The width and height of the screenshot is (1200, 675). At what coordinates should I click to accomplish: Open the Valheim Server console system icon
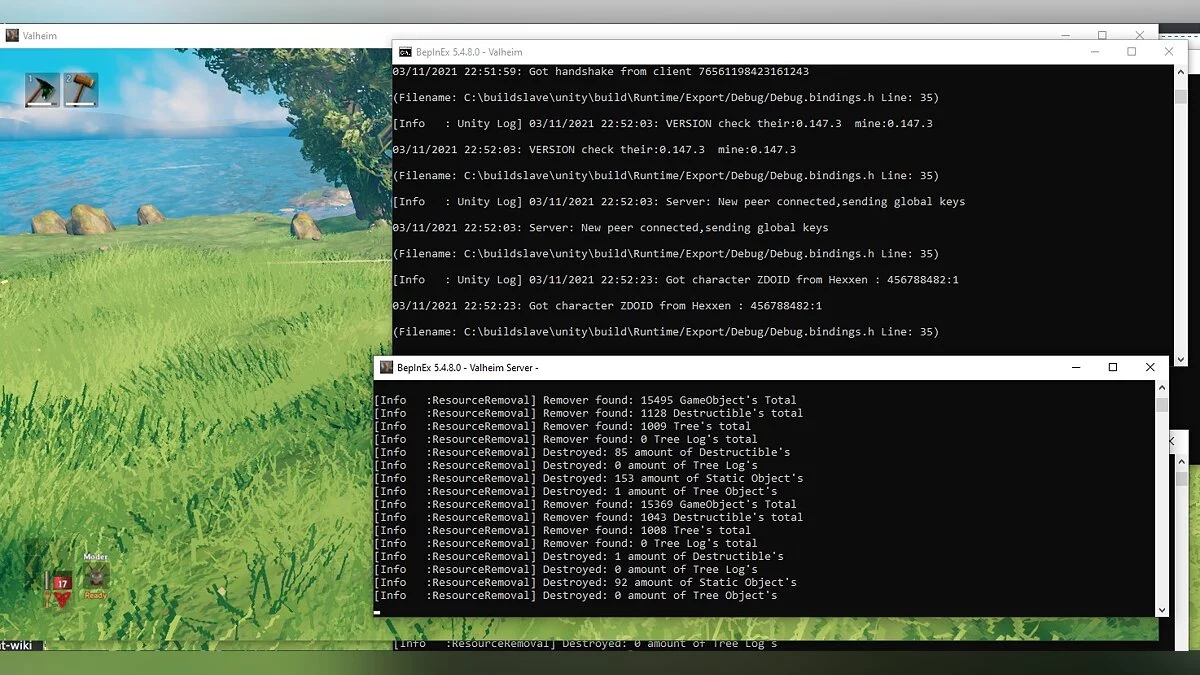pos(386,368)
